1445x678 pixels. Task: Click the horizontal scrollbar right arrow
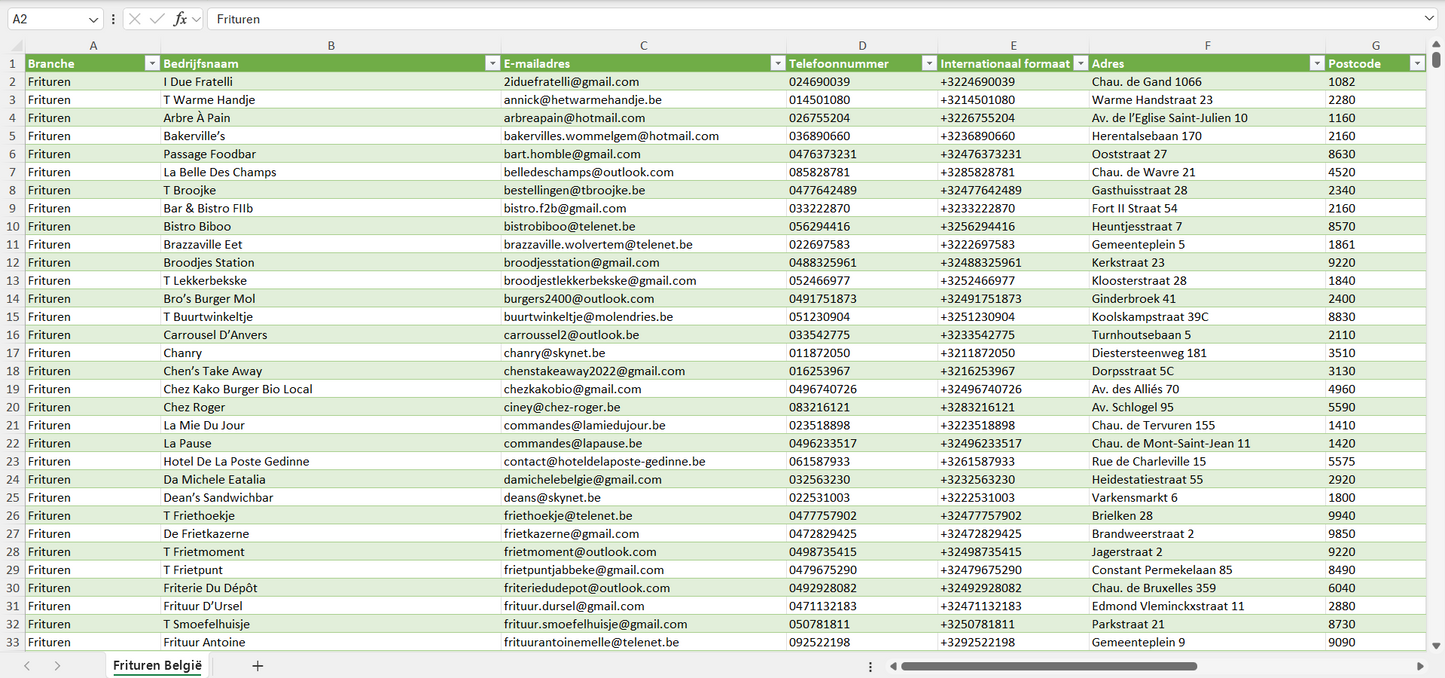tap(1420, 666)
